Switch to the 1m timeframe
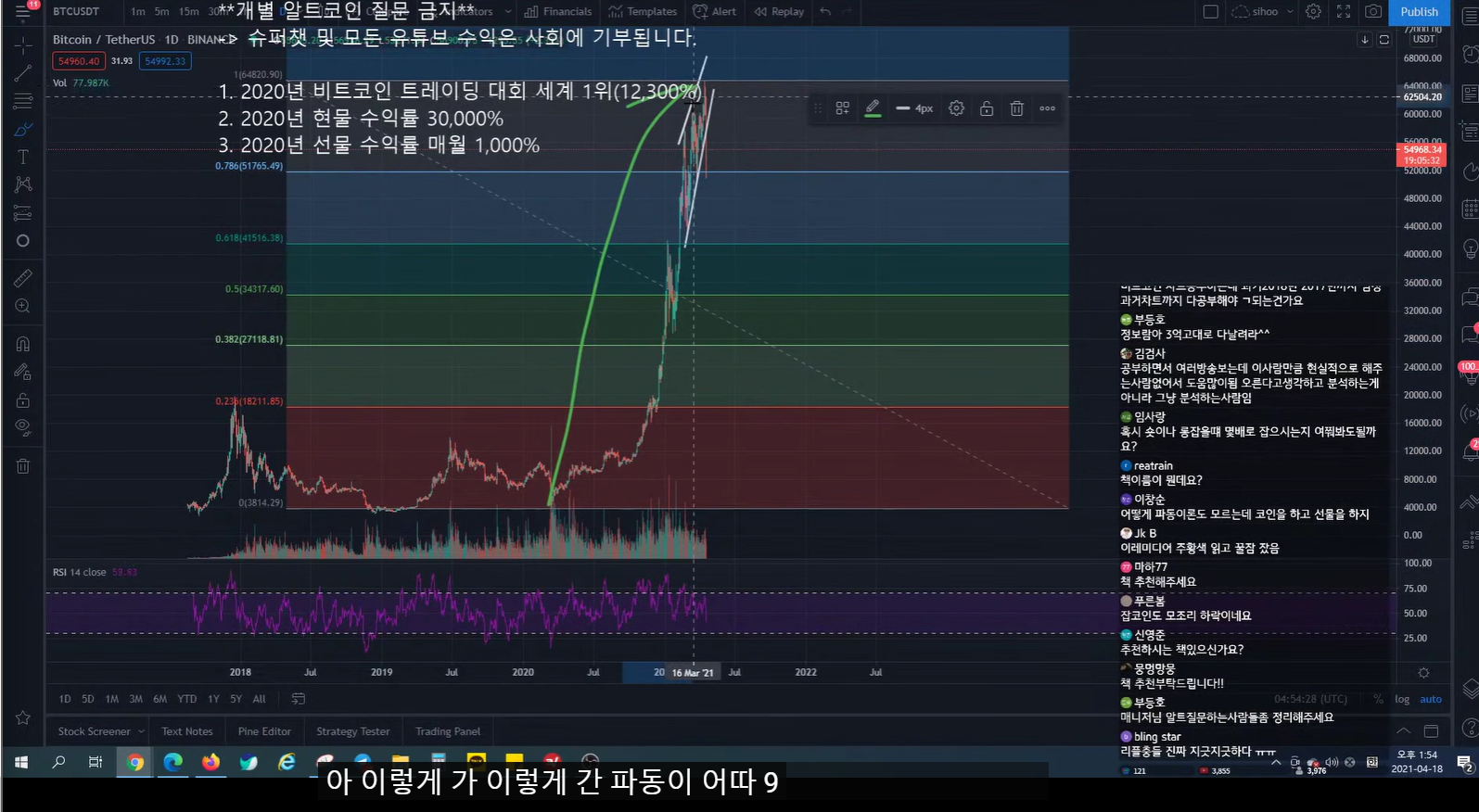Viewport: 1479px width, 812px height. click(x=137, y=12)
